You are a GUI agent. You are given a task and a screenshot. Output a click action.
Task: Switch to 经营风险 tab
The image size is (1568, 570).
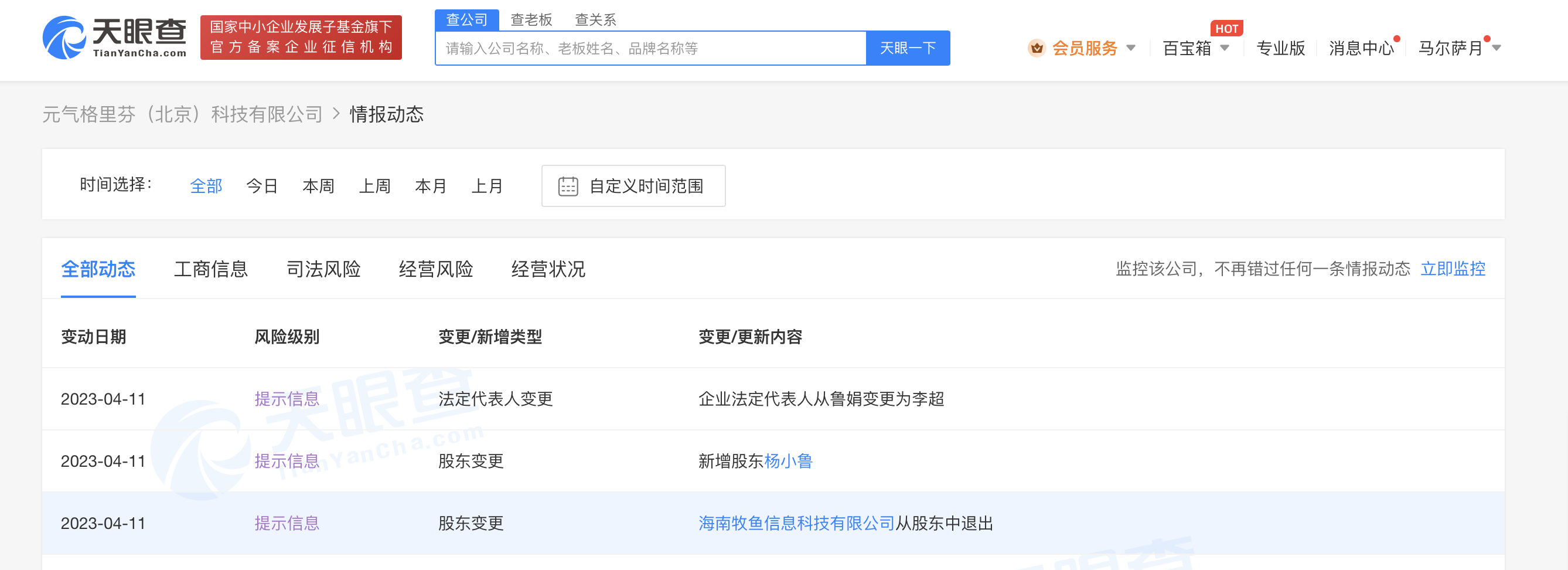(436, 269)
